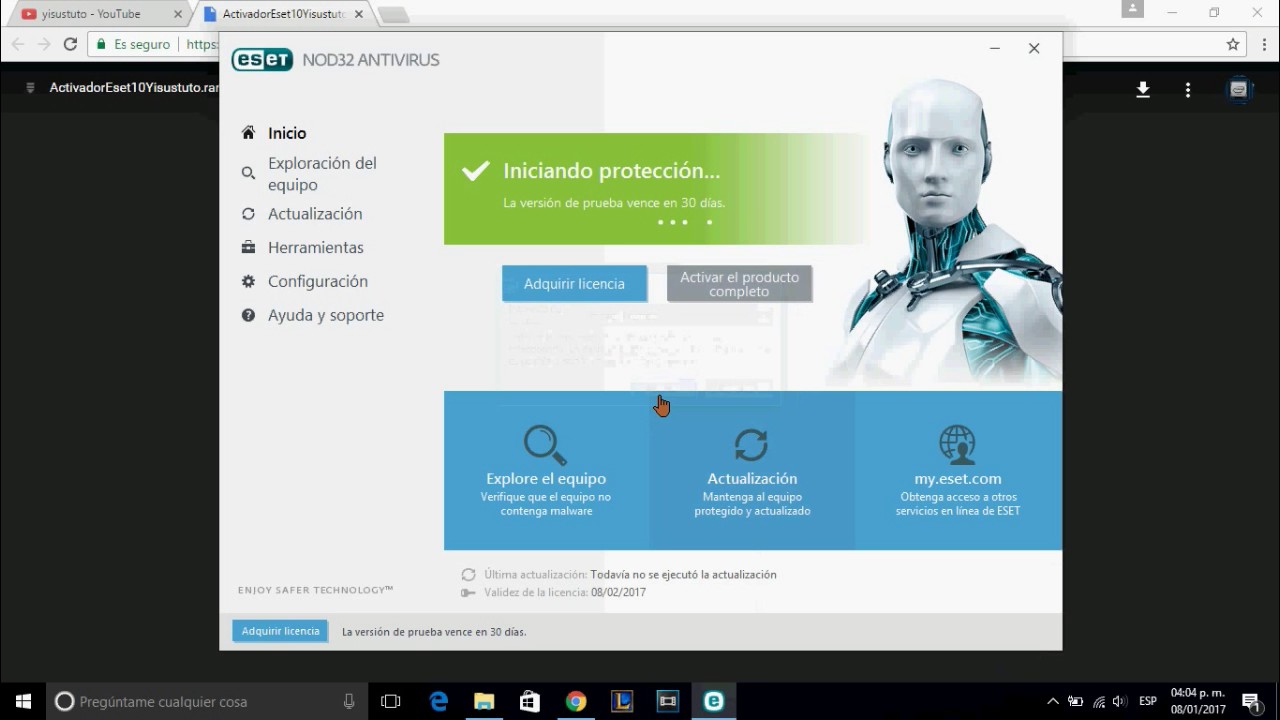Screen dimensions: 1280x720
Task: Click the Chrome reload button
Action: coord(70,44)
